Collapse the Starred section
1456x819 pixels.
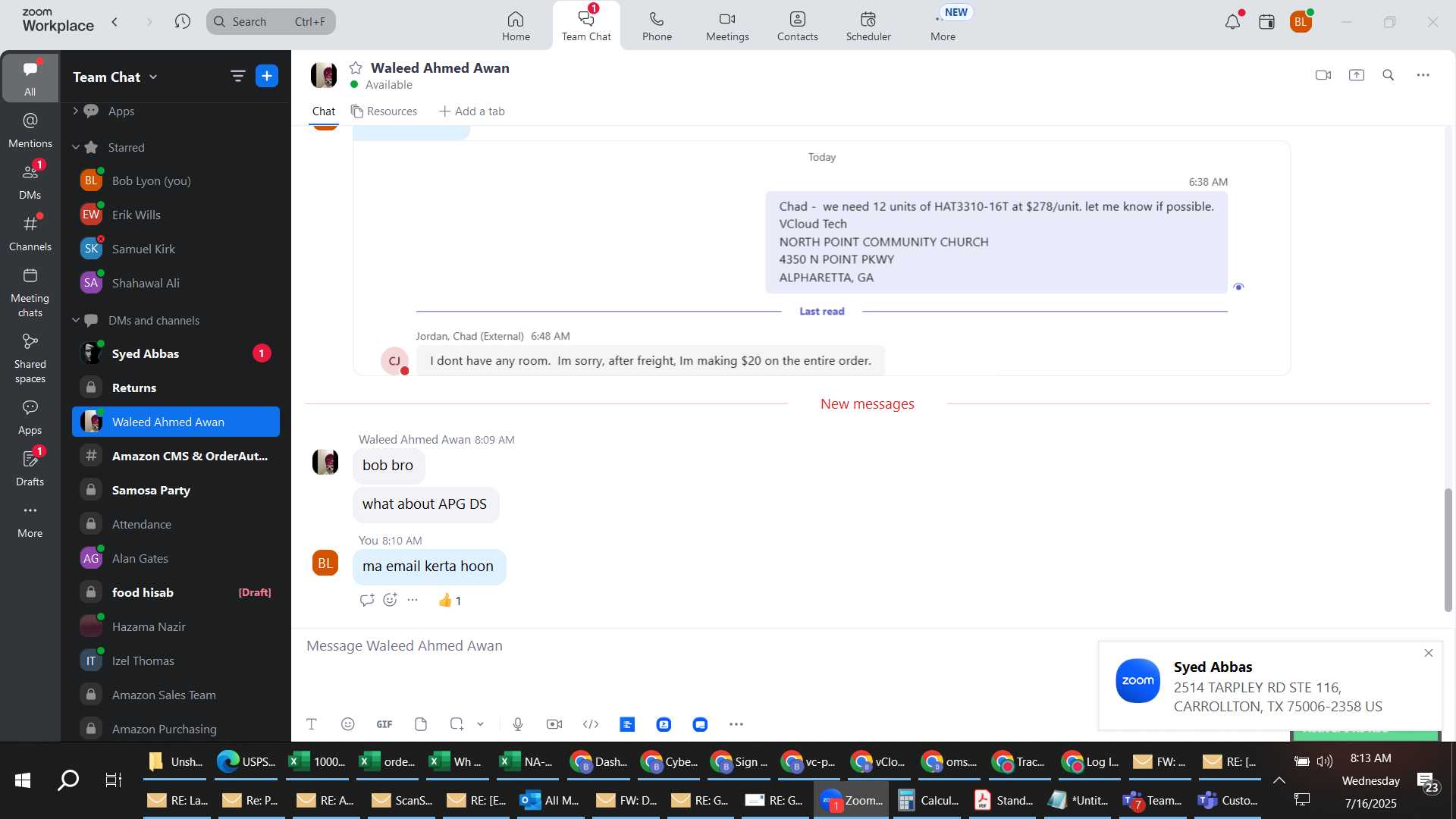click(x=75, y=147)
